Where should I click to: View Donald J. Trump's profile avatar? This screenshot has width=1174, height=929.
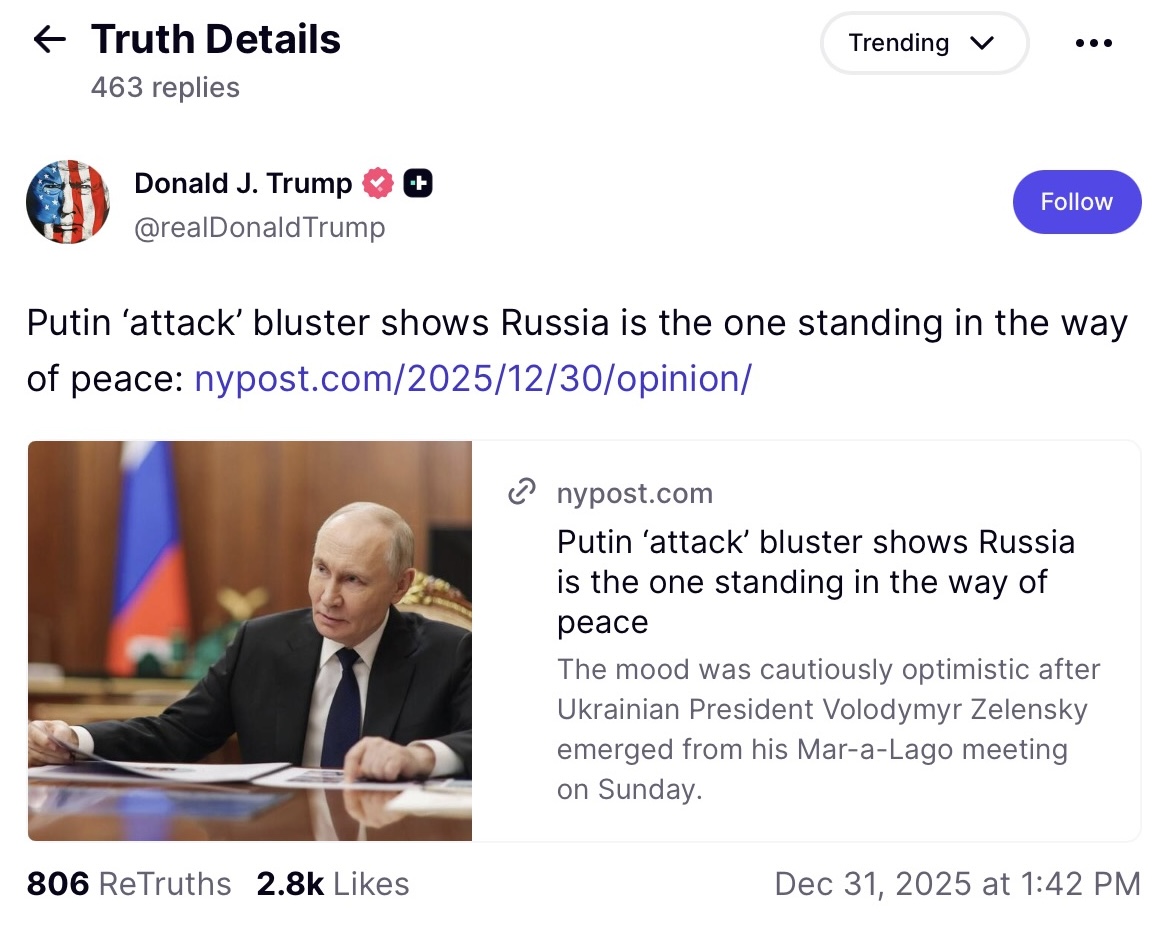coord(68,201)
